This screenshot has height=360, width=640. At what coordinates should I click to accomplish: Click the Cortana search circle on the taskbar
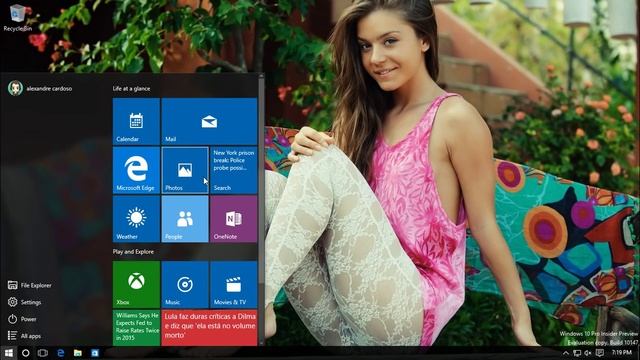pyautogui.click(x=25, y=353)
